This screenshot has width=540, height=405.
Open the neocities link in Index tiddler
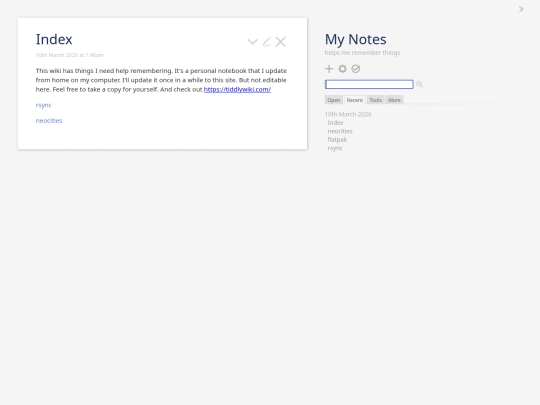(x=49, y=121)
